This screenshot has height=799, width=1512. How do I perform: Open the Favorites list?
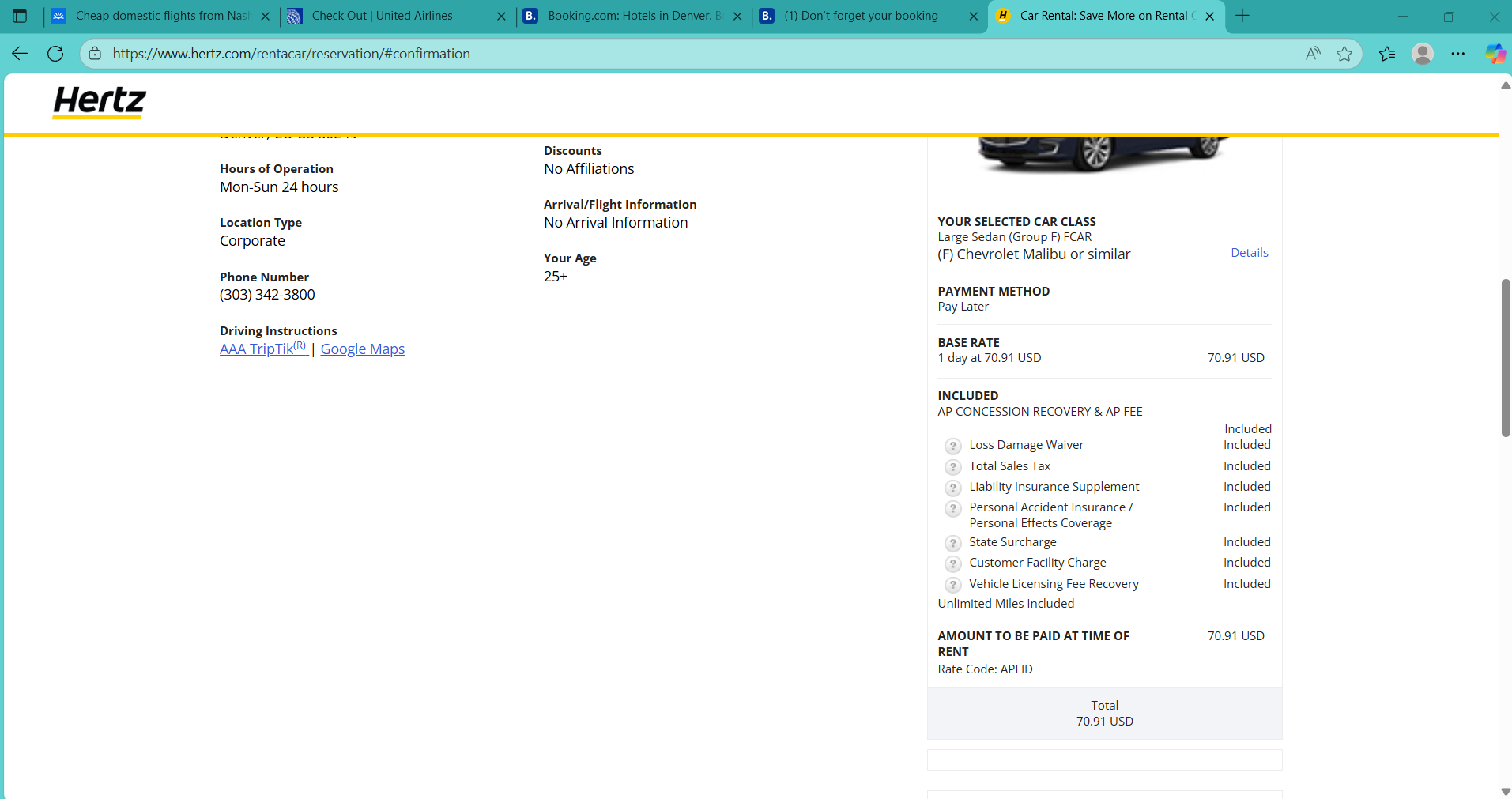1387,54
